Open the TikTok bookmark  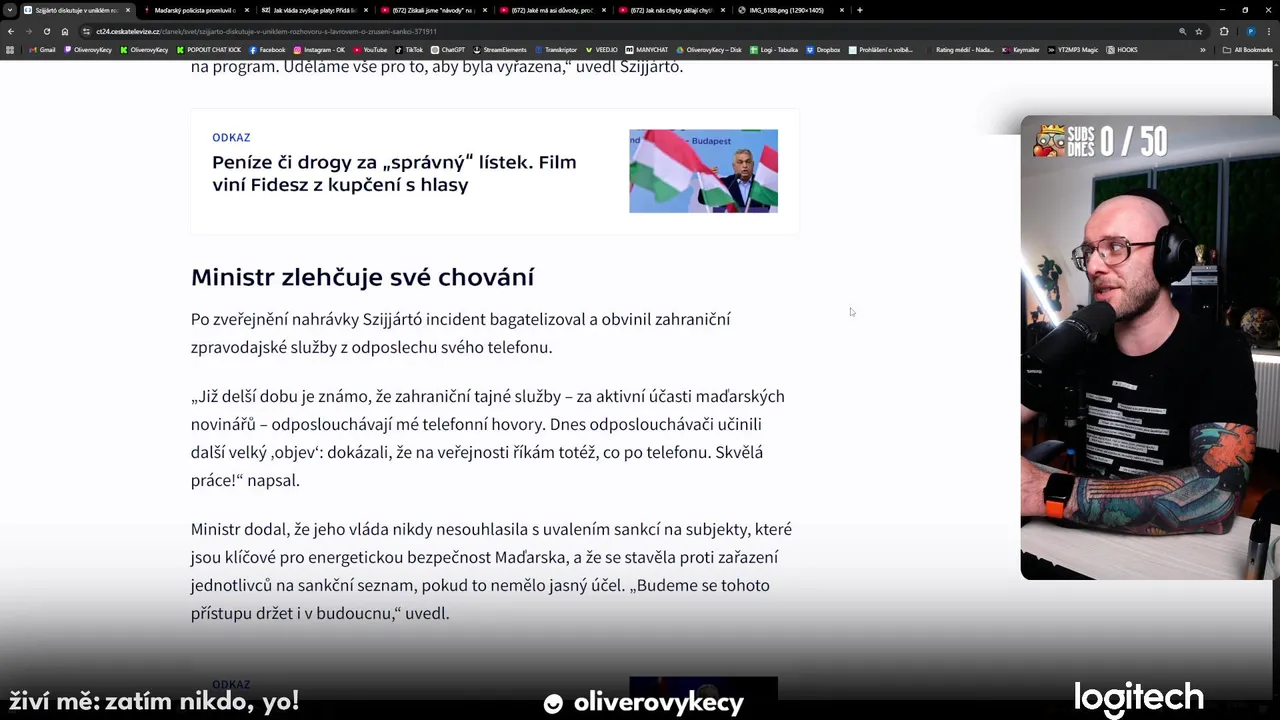point(409,49)
